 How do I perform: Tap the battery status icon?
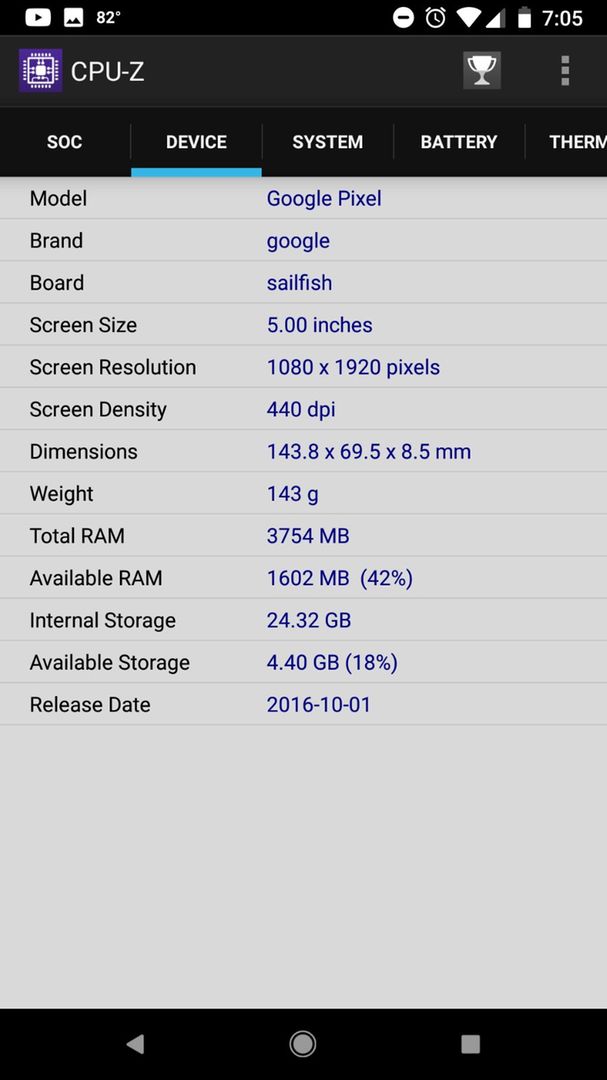[x=524, y=17]
